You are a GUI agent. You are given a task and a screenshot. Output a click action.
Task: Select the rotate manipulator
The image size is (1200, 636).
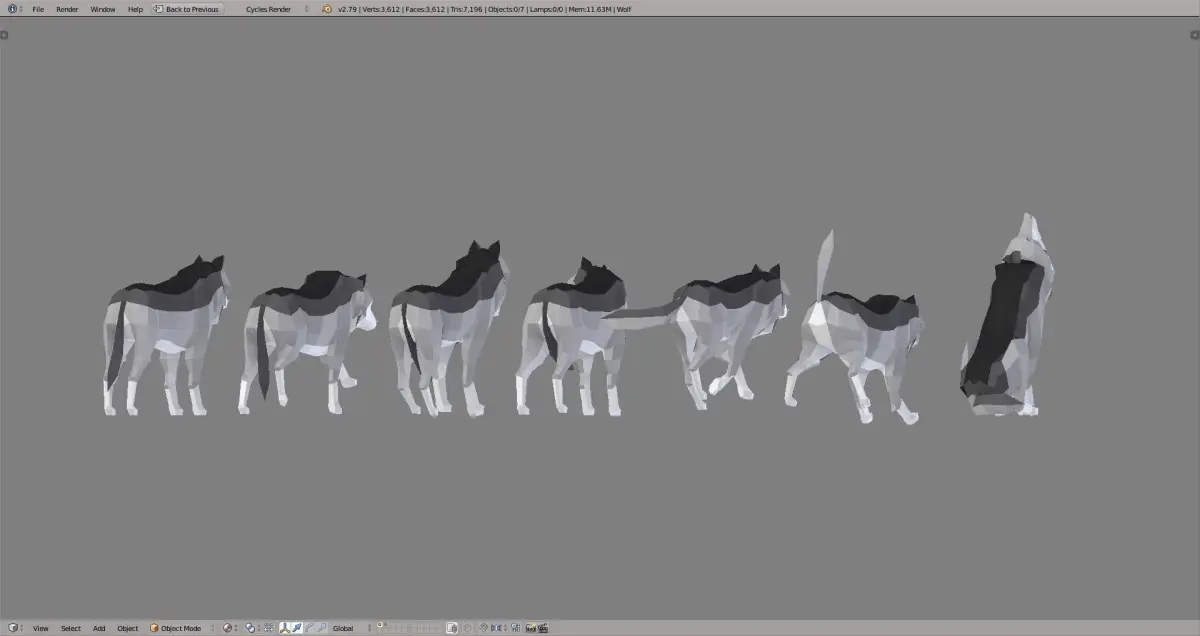click(x=309, y=628)
